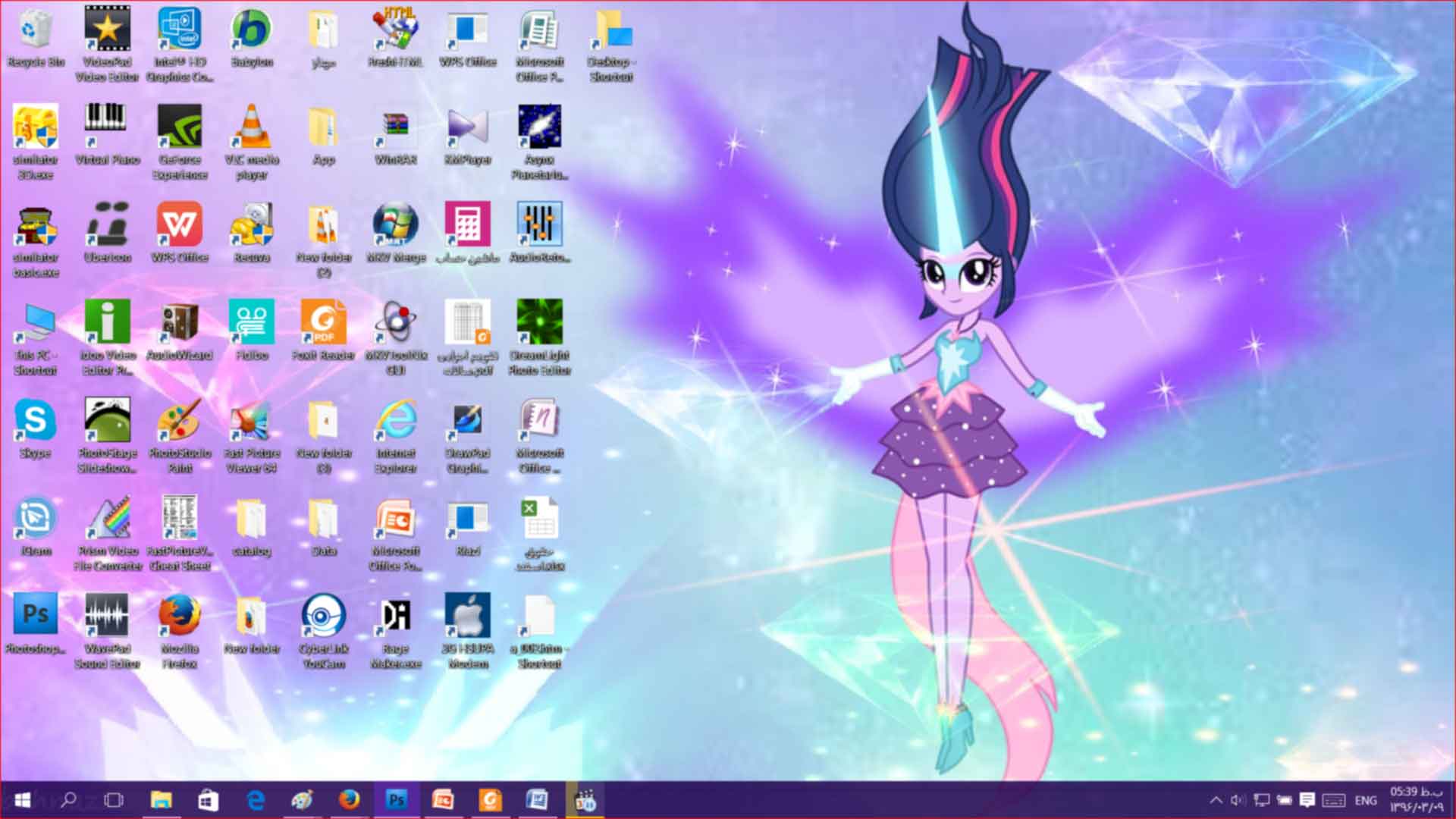Open the Recycle Bin desktop icon
The width and height of the screenshot is (1456, 819).
click(35, 38)
